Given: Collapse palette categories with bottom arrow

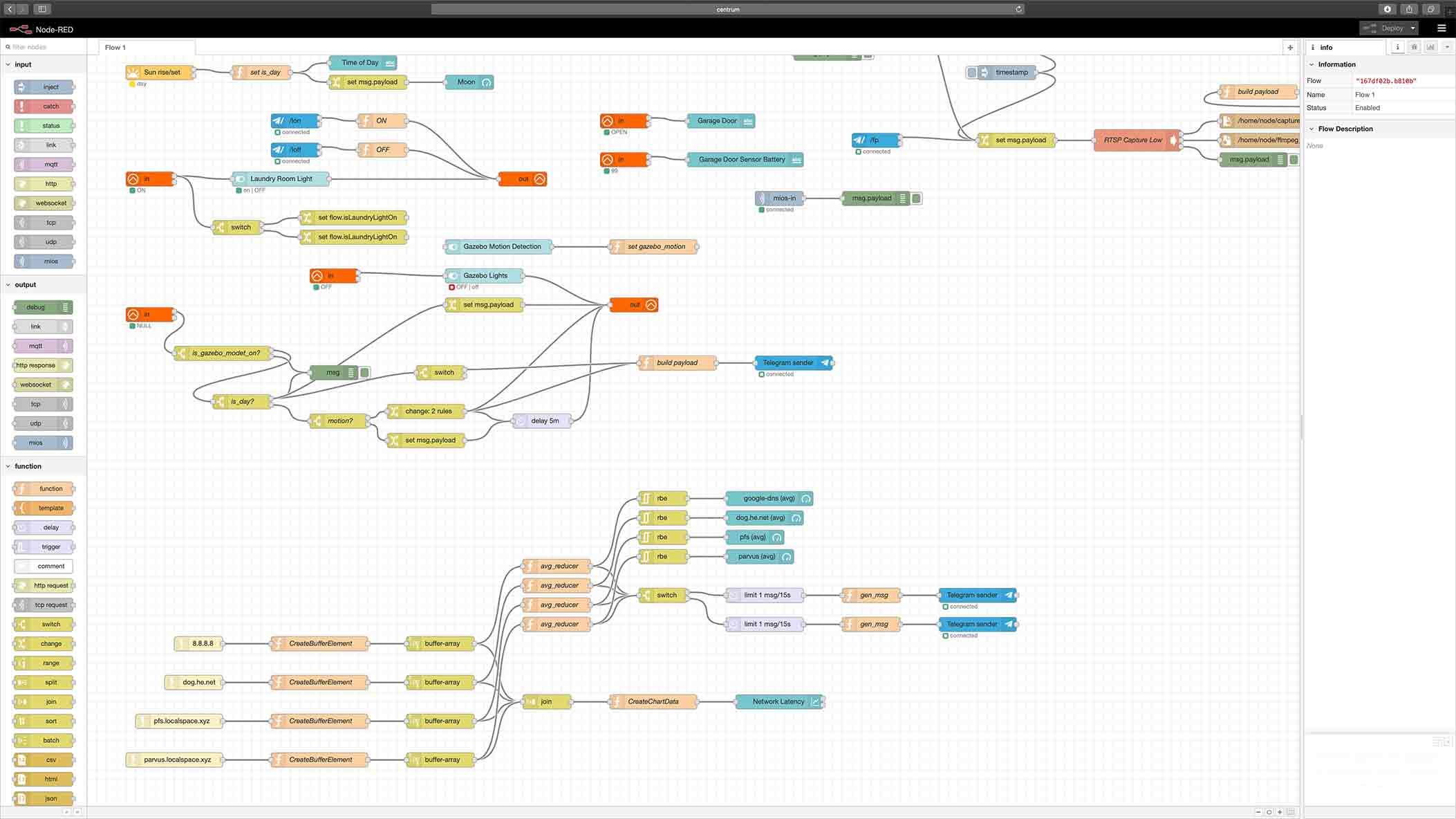Looking at the screenshot, I should (66, 812).
